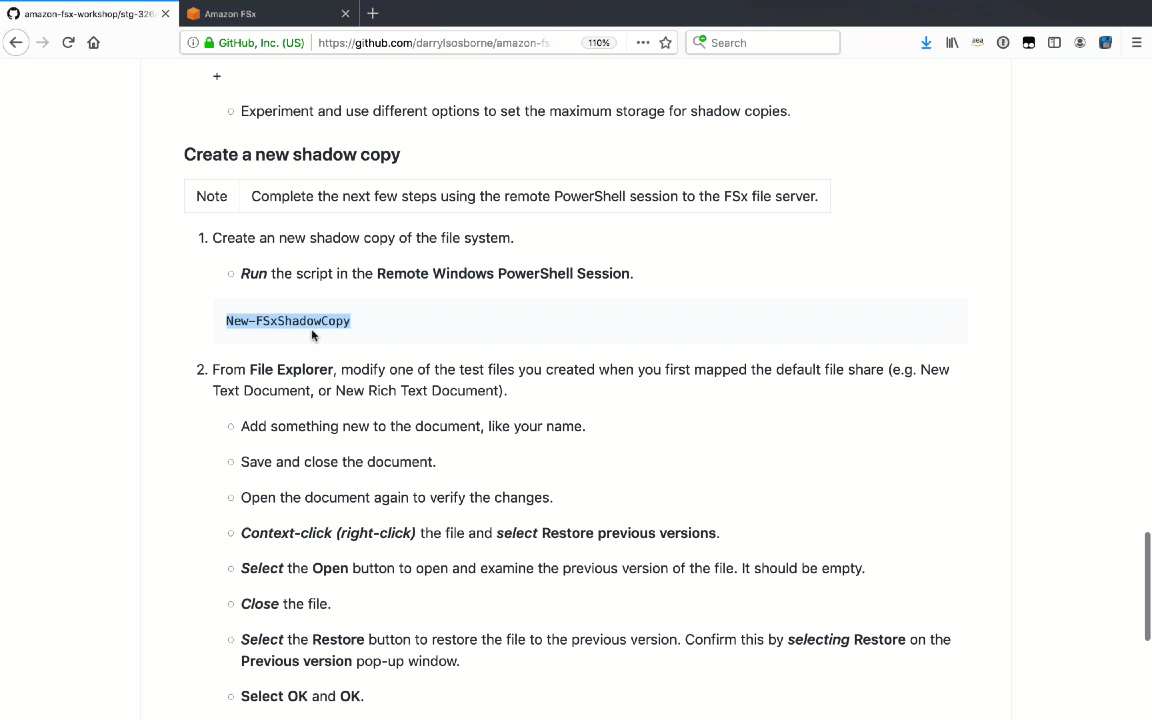Click the search engine magnifier icon

pyautogui.click(x=699, y=42)
